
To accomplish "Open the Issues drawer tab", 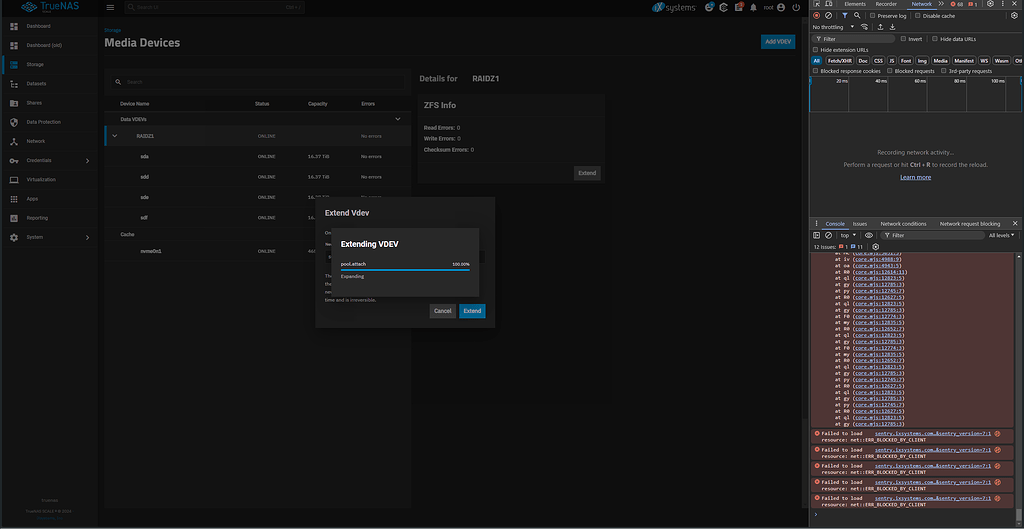I will [x=859, y=223].
